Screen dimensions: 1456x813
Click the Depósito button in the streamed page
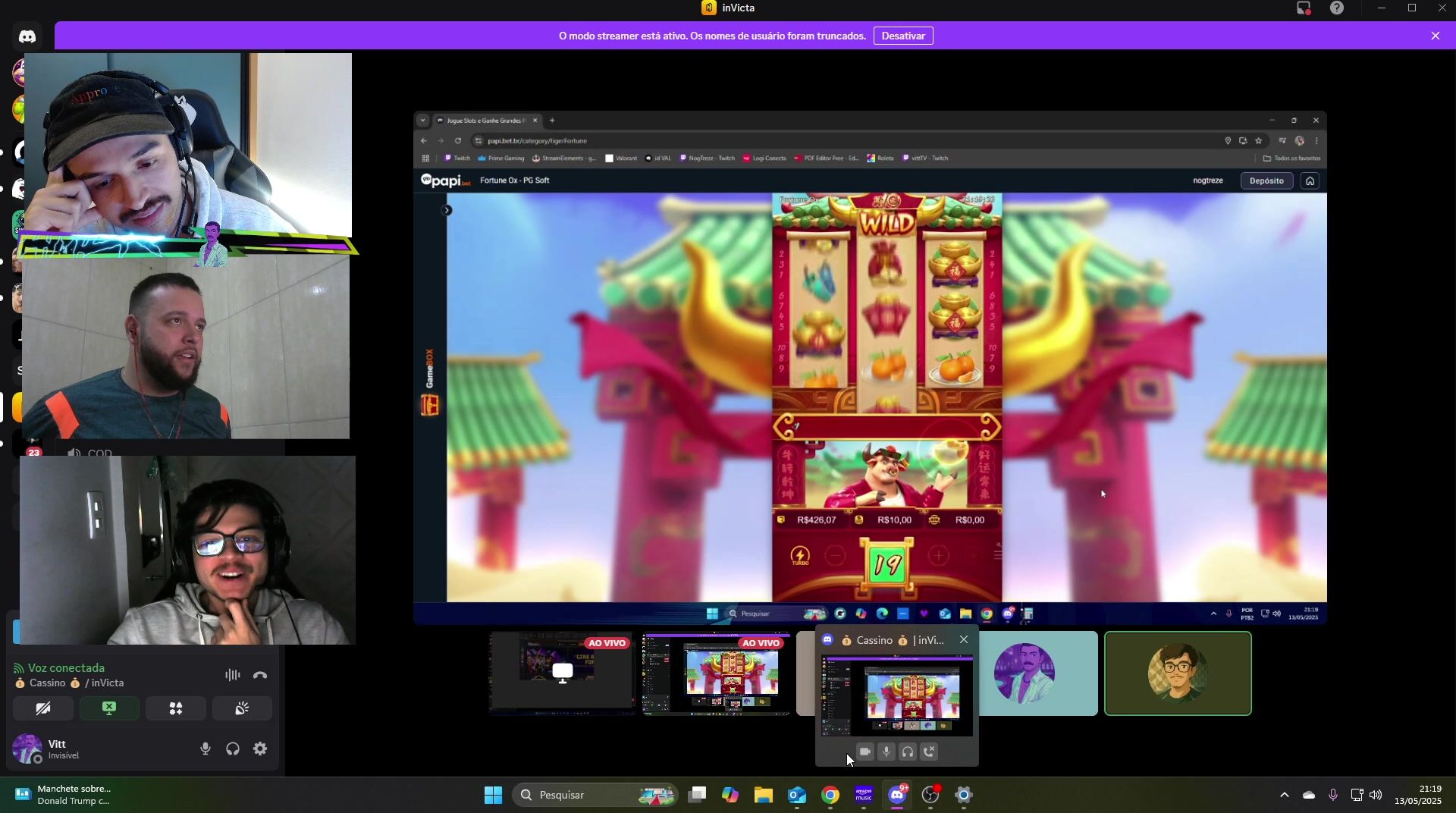[x=1266, y=180]
